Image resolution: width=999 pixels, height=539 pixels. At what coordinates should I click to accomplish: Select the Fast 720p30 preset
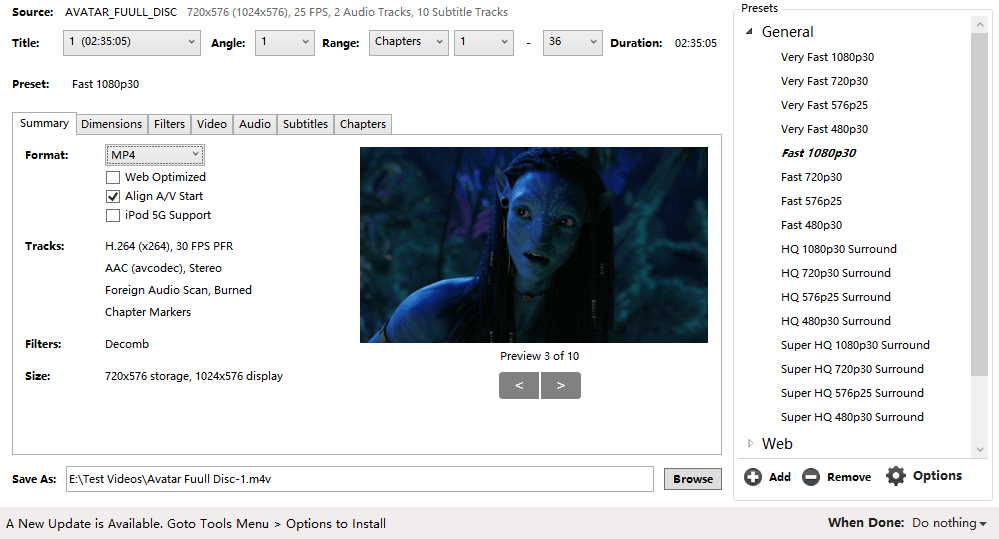click(811, 177)
